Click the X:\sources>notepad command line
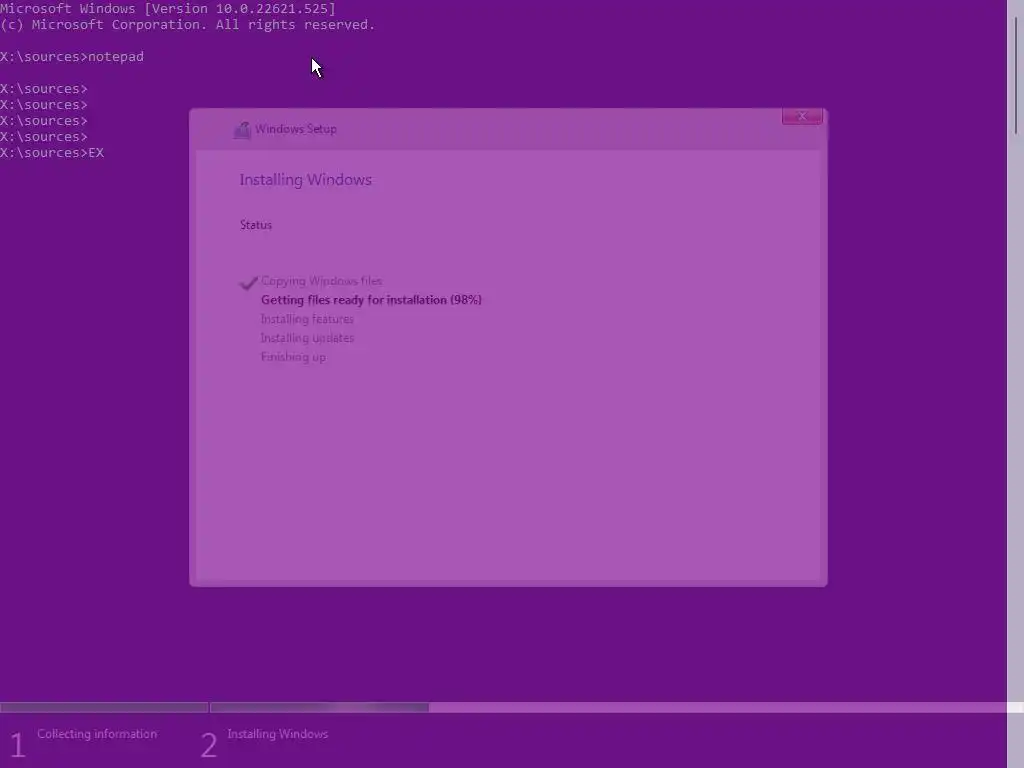Screen dimensions: 1024x768 click(x=72, y=57)
